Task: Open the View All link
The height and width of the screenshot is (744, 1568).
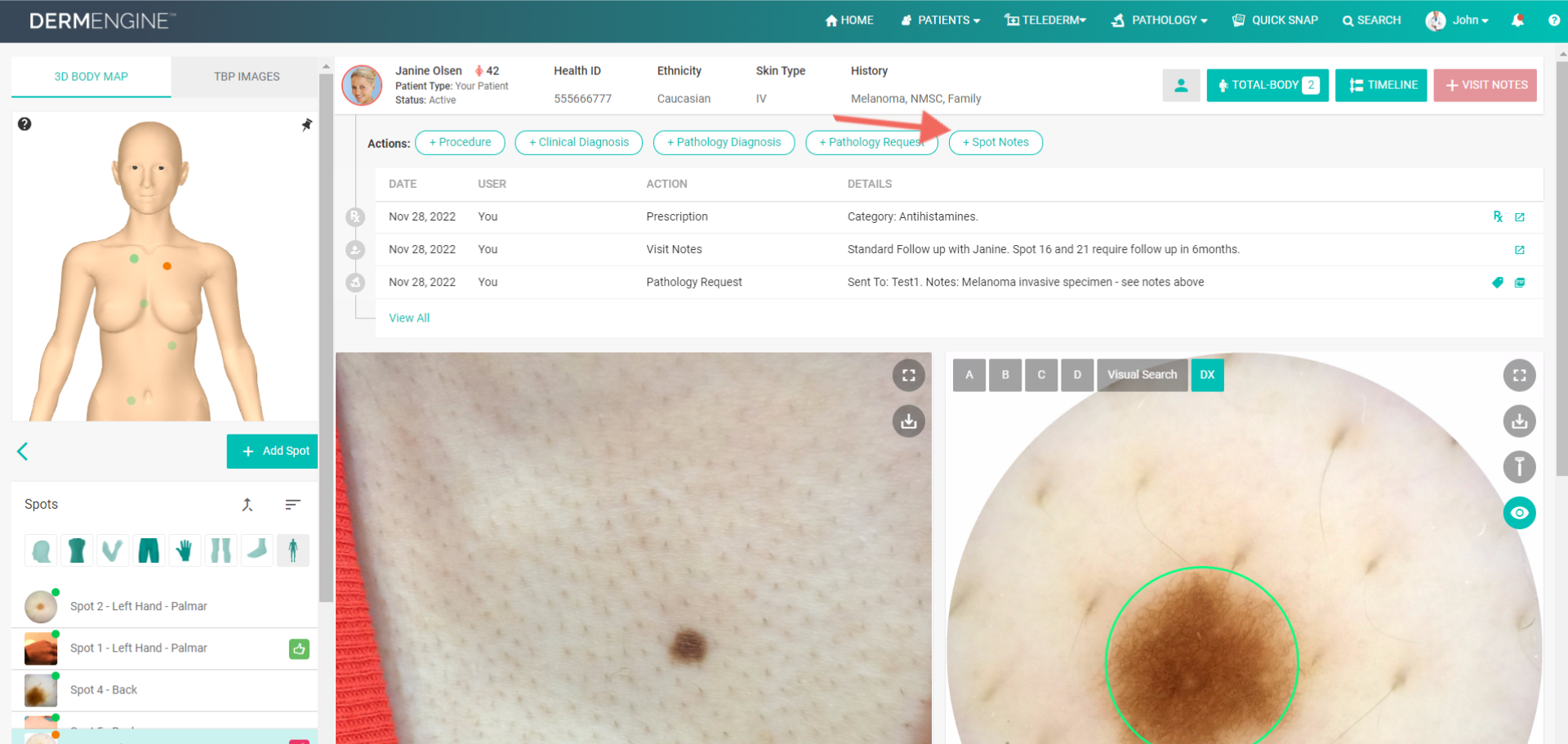Action: click(409, 319)
